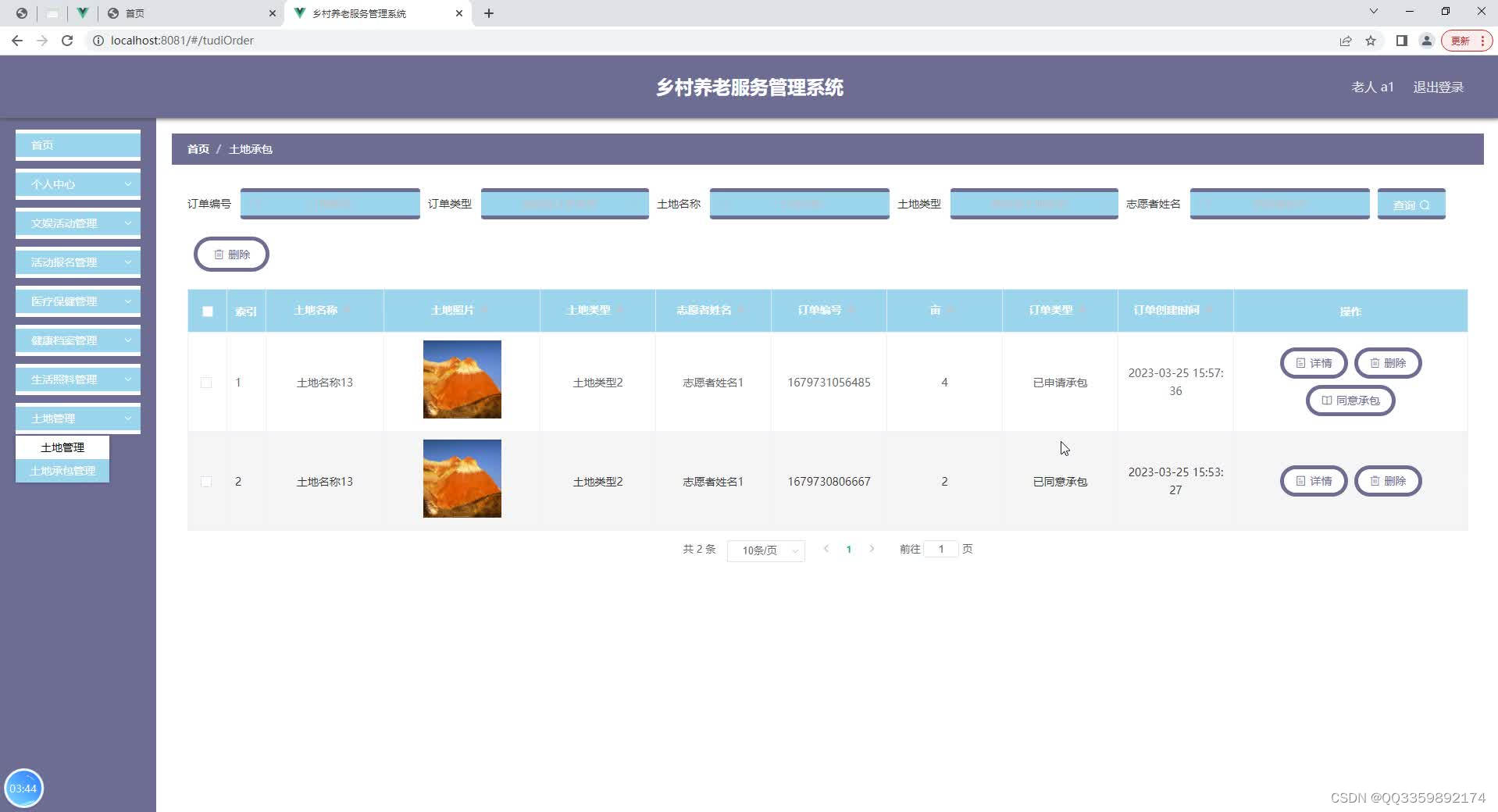Open the 10条/页 page size dropdown

pos(765,550)
